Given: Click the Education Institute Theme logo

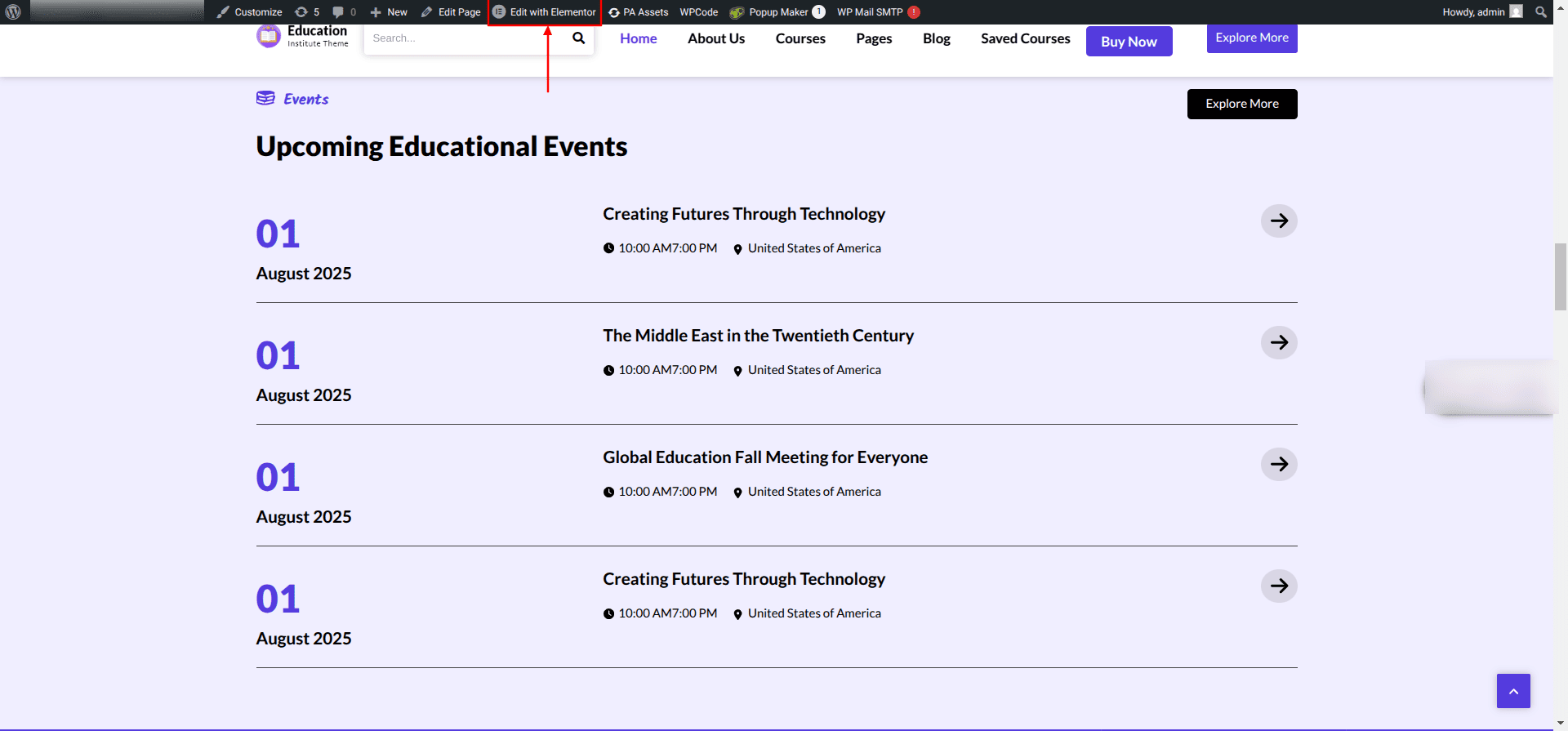Looking at the screenshot, I should click(x=303, y=37).
